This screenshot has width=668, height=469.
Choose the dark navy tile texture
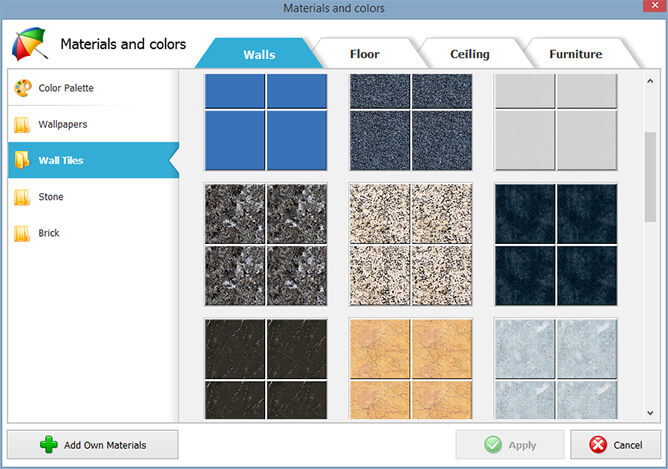tap(556, 244)
